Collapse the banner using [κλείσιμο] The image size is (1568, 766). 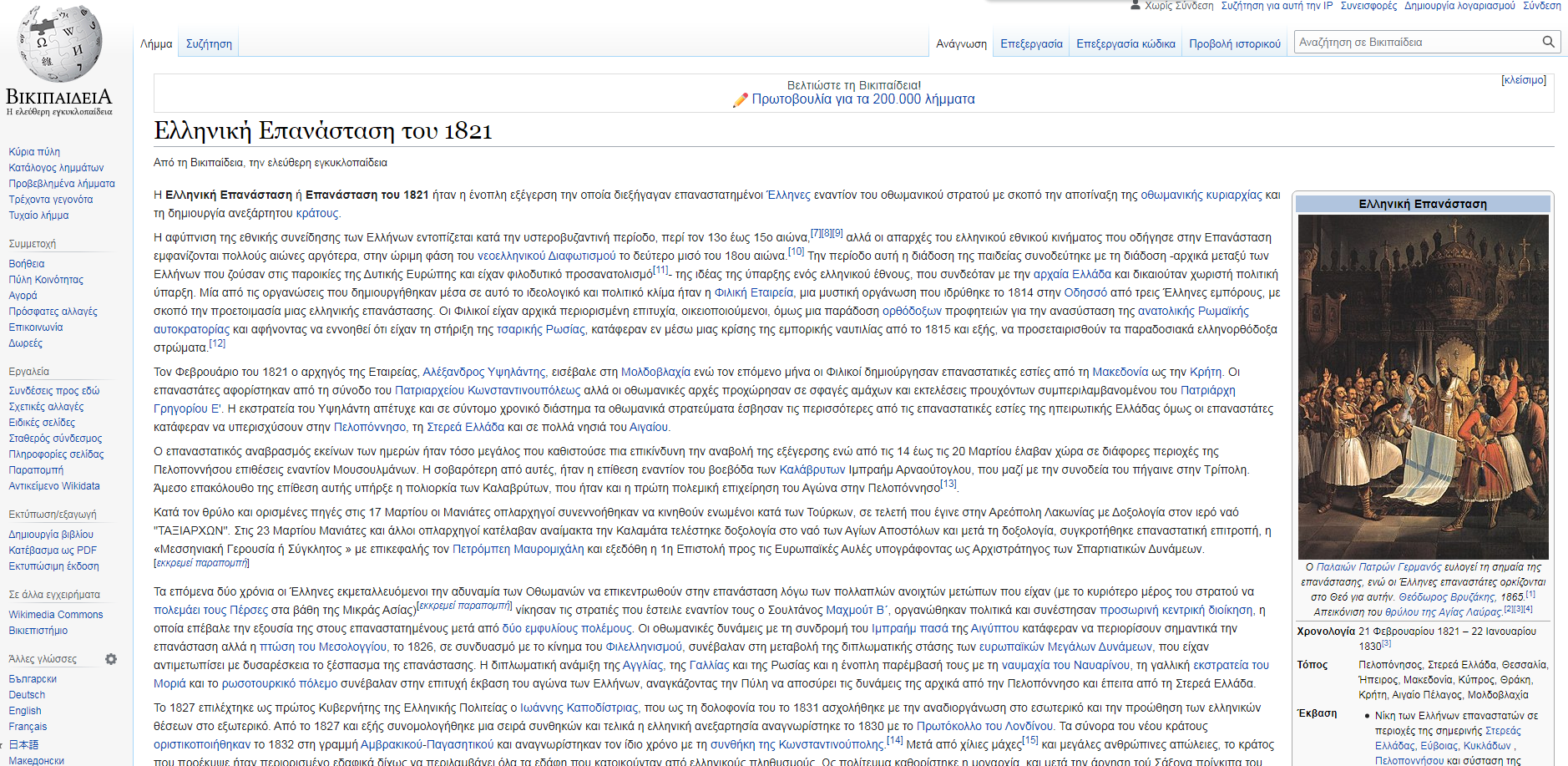pyautogui.click(x=1525, y=81)
